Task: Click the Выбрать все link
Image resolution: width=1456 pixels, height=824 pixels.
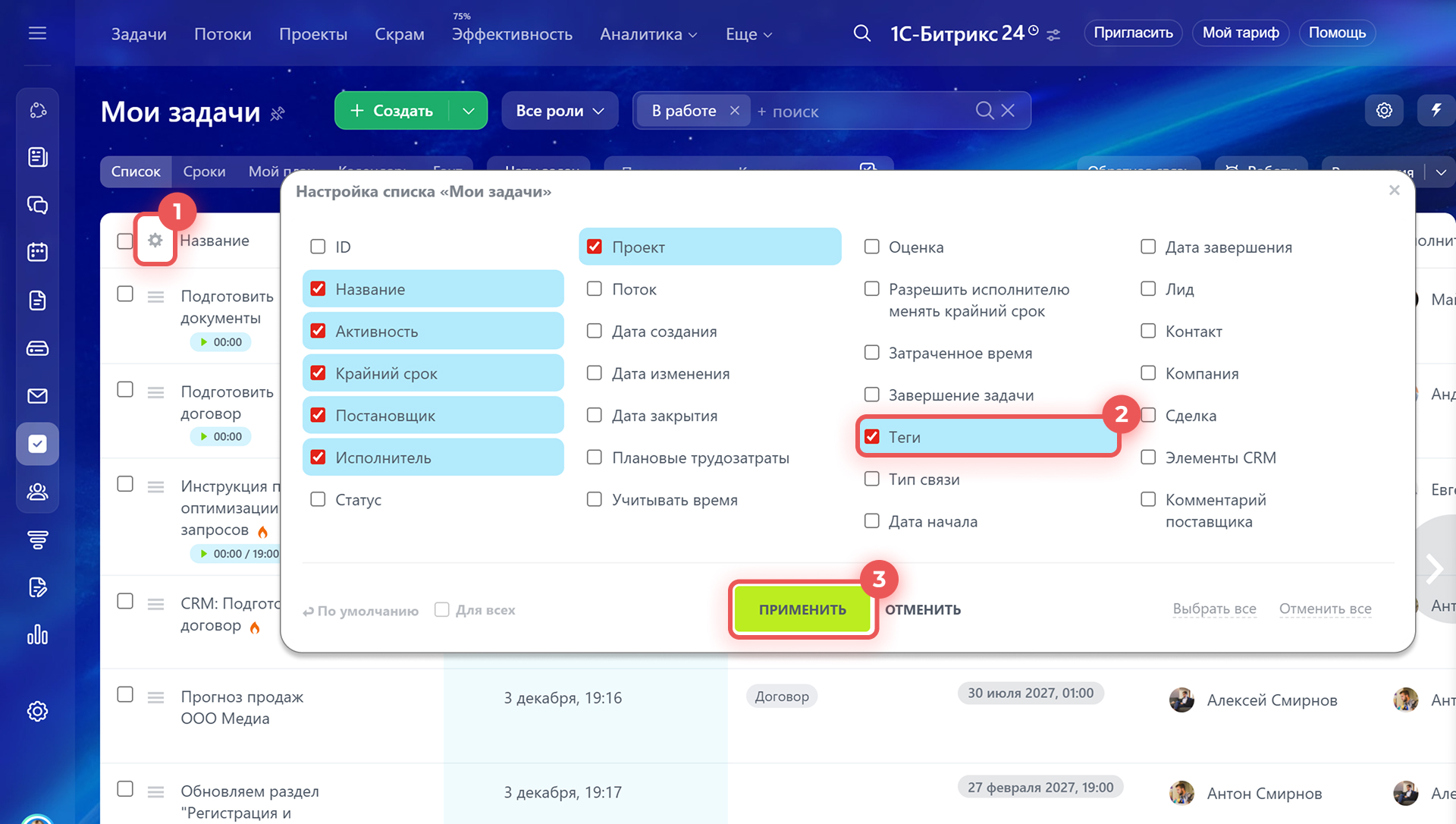Action: 1214,609
